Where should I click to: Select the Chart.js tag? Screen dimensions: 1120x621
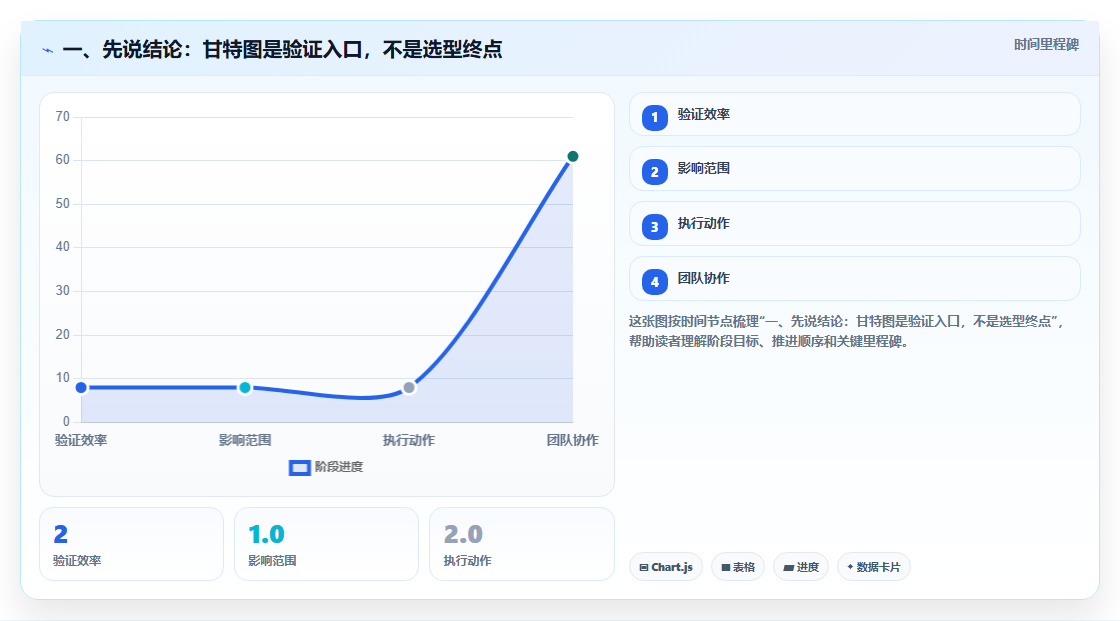click(666, 567)
